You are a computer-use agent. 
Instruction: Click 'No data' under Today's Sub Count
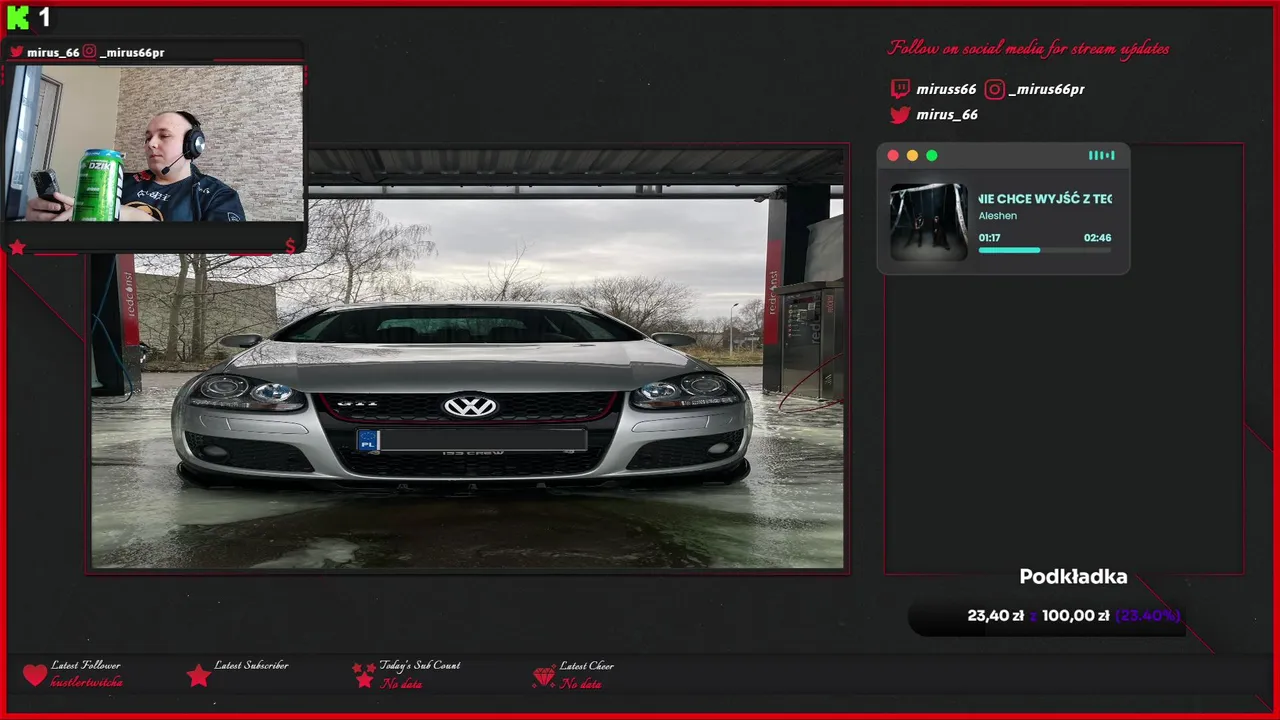tap(401, 684)
